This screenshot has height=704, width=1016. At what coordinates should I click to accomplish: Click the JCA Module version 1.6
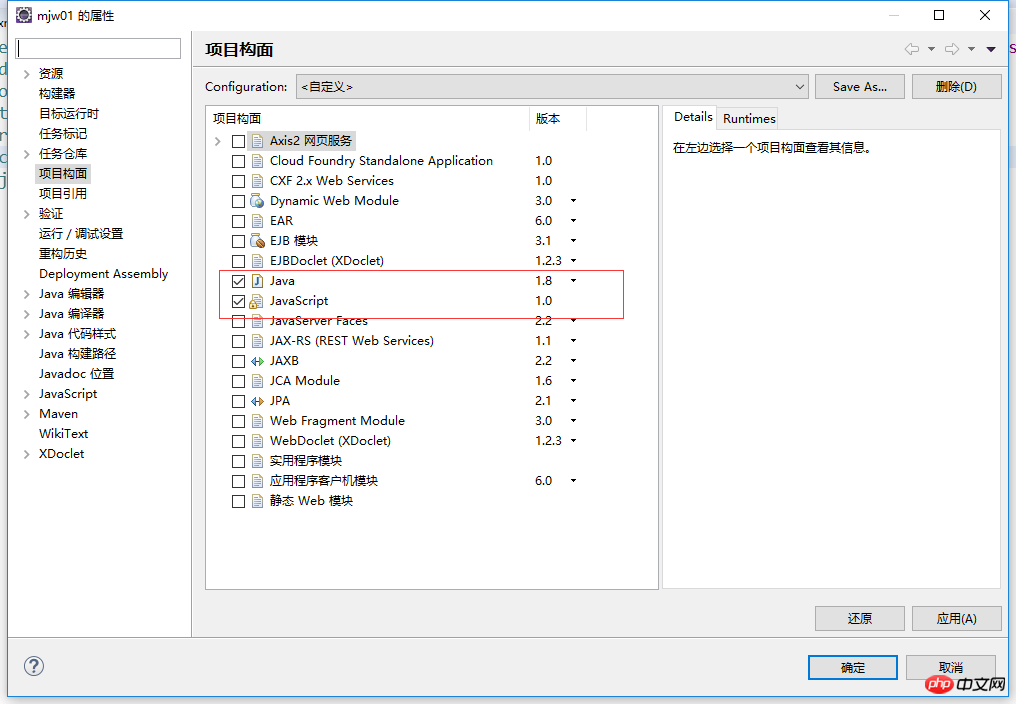(x=544, y=381)
